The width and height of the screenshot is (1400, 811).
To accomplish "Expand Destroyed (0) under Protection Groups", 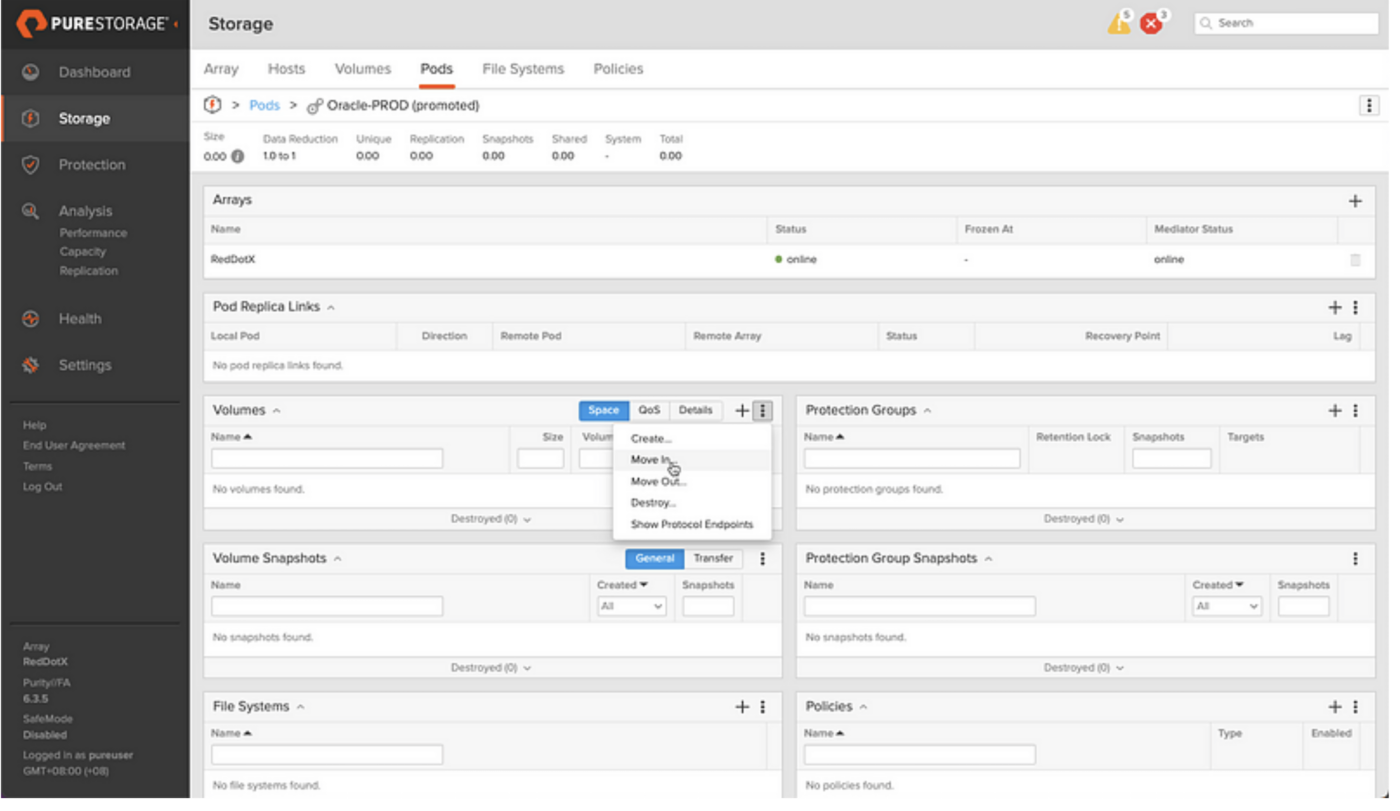I will click(x=1084, y=520).
